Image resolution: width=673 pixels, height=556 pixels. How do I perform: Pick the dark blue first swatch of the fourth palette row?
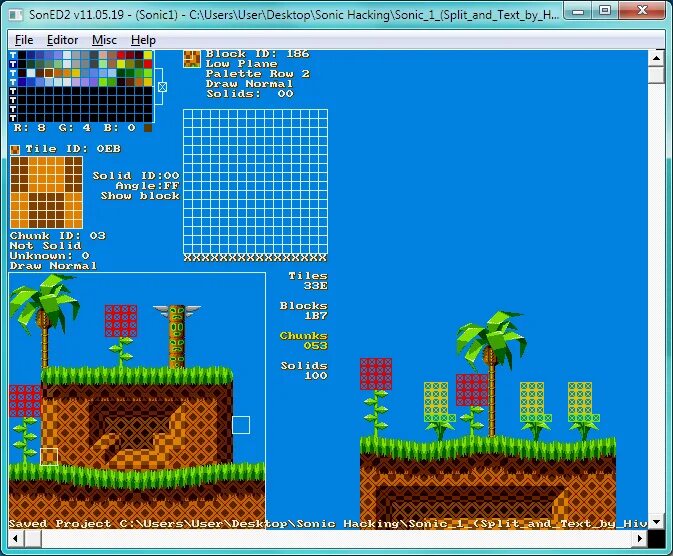[x=22, y=82]
